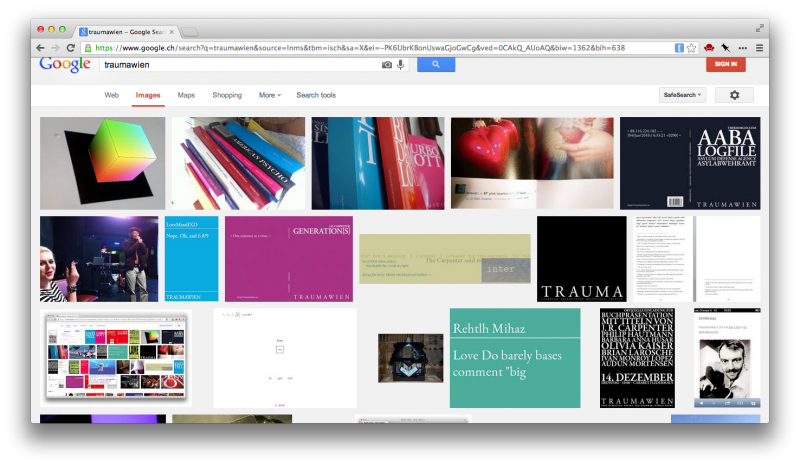Switch to the Web results tab
The width and height of the screenshot is (800, 466).
click(112, 95)
